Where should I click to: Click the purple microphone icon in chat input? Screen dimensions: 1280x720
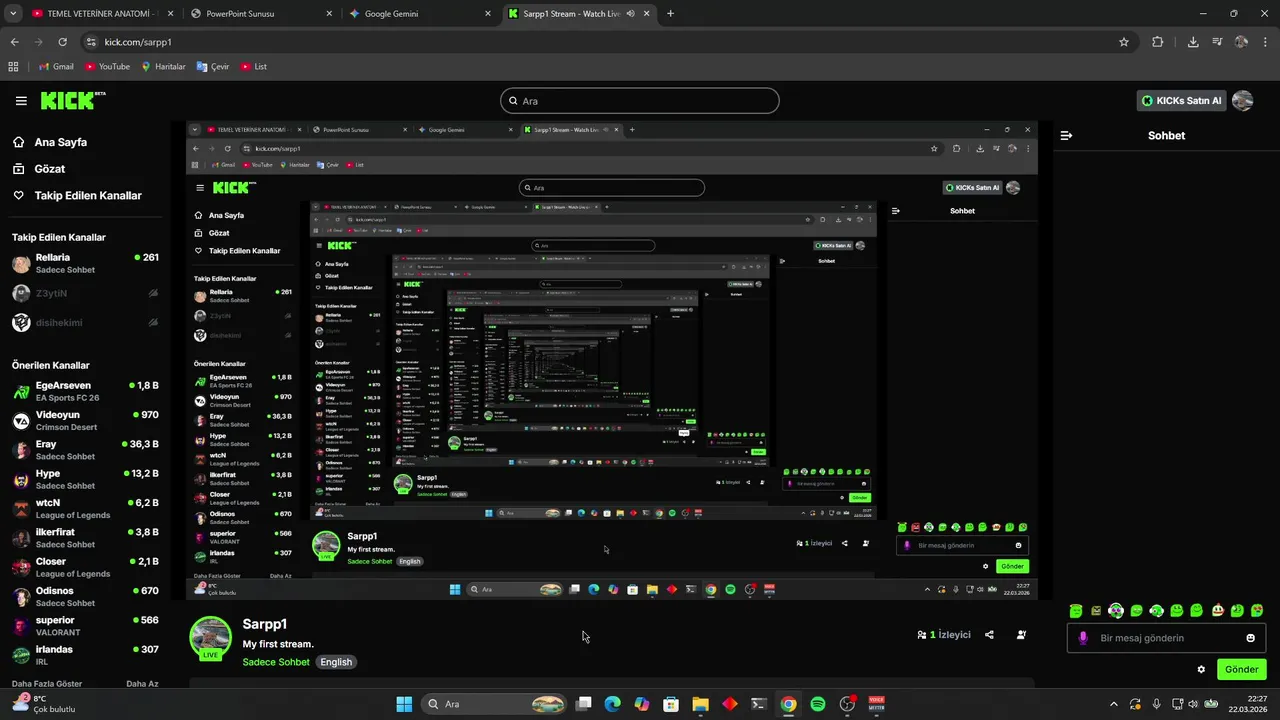pos(1083,638)
